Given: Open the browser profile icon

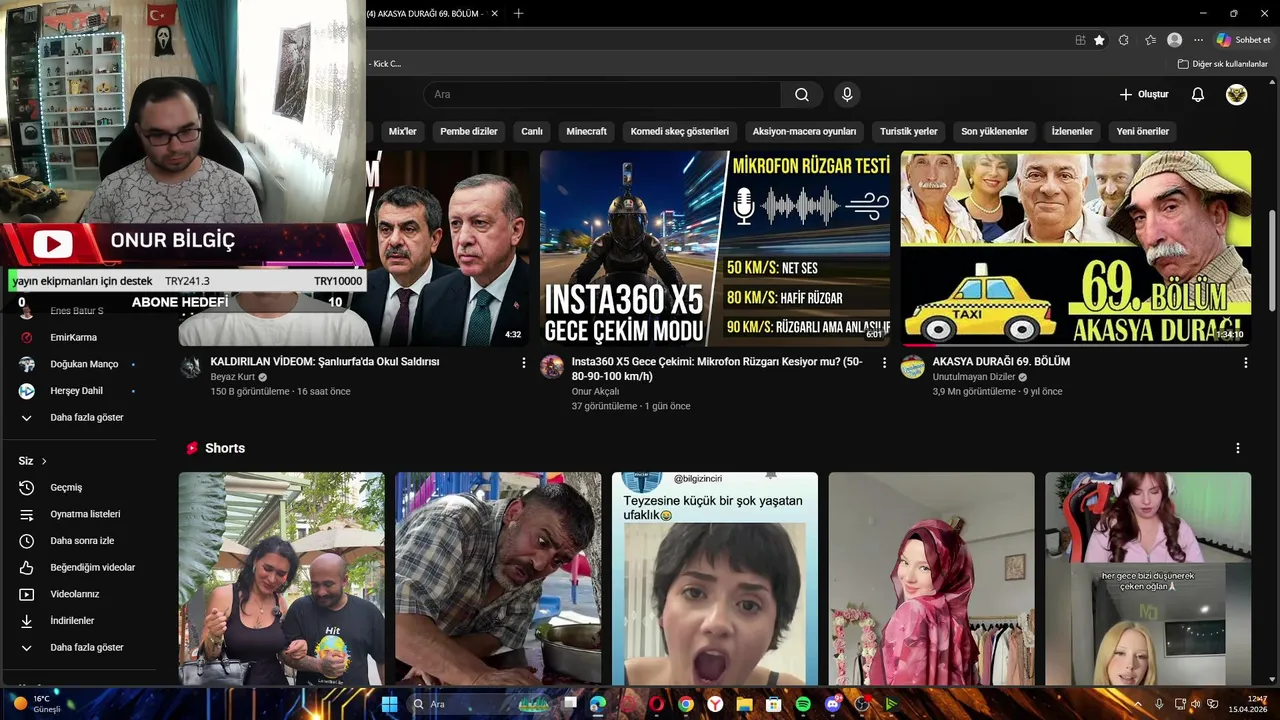Looking at the screenshot, I should pyautogui.click(x=1174, y=40).
